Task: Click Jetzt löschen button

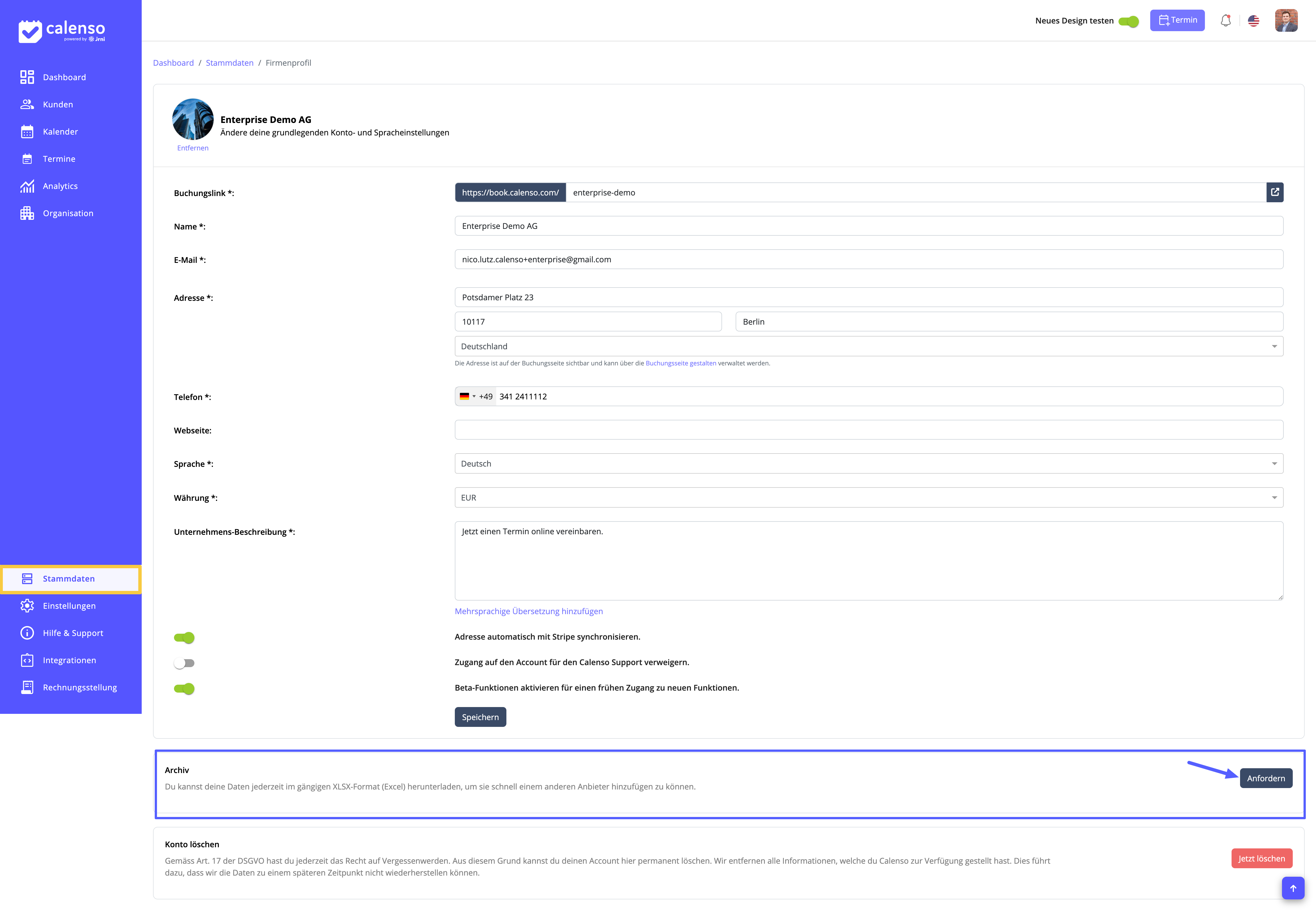Action: [x=1261, y=859]
